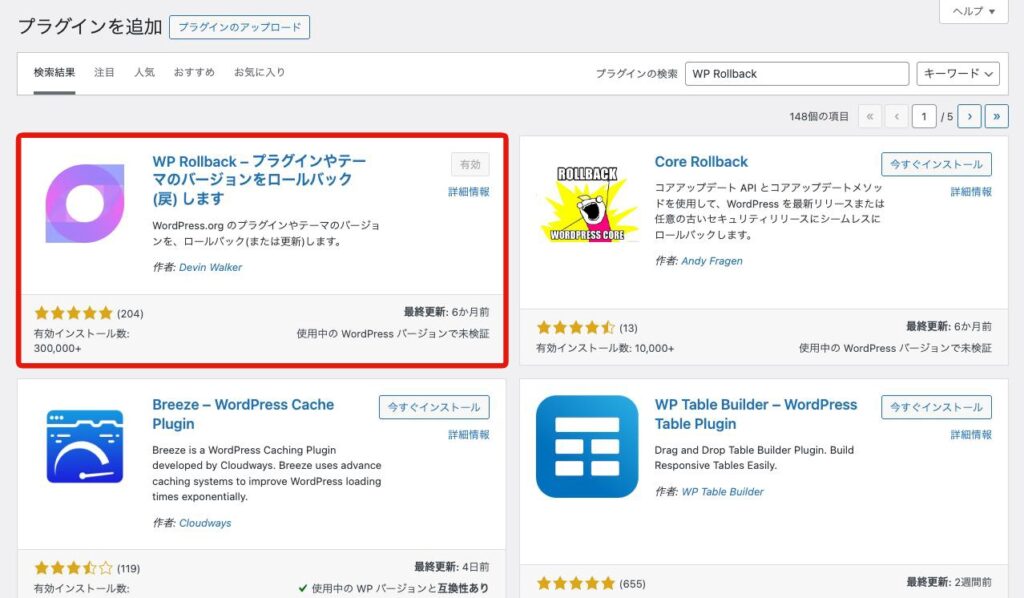The width and height of the screenshot is (1024, 598).
Task: Click 有効インストール数: 10,000+ text
Action: [605, 349]
